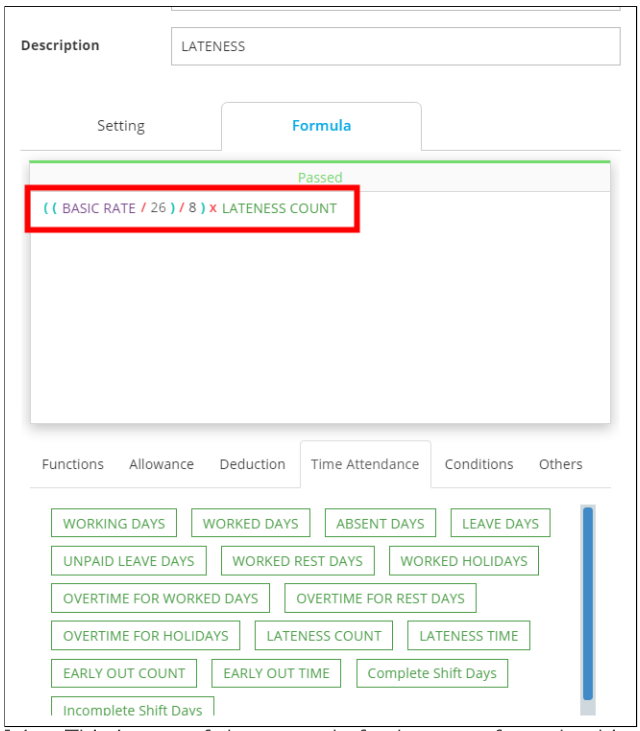Click the Description input field
Image resolution: width=640 pixels, height=731 pixels.
pyautogui.click(x=395, y=46)
